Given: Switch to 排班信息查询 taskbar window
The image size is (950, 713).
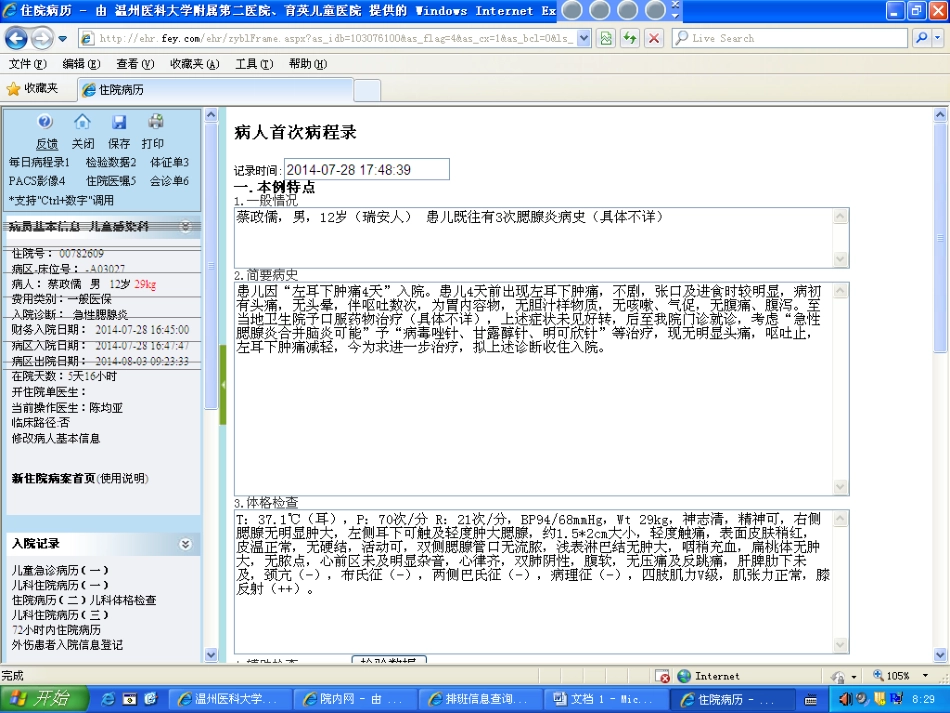Looking at the screenshot, I should (x=480, y=699).
